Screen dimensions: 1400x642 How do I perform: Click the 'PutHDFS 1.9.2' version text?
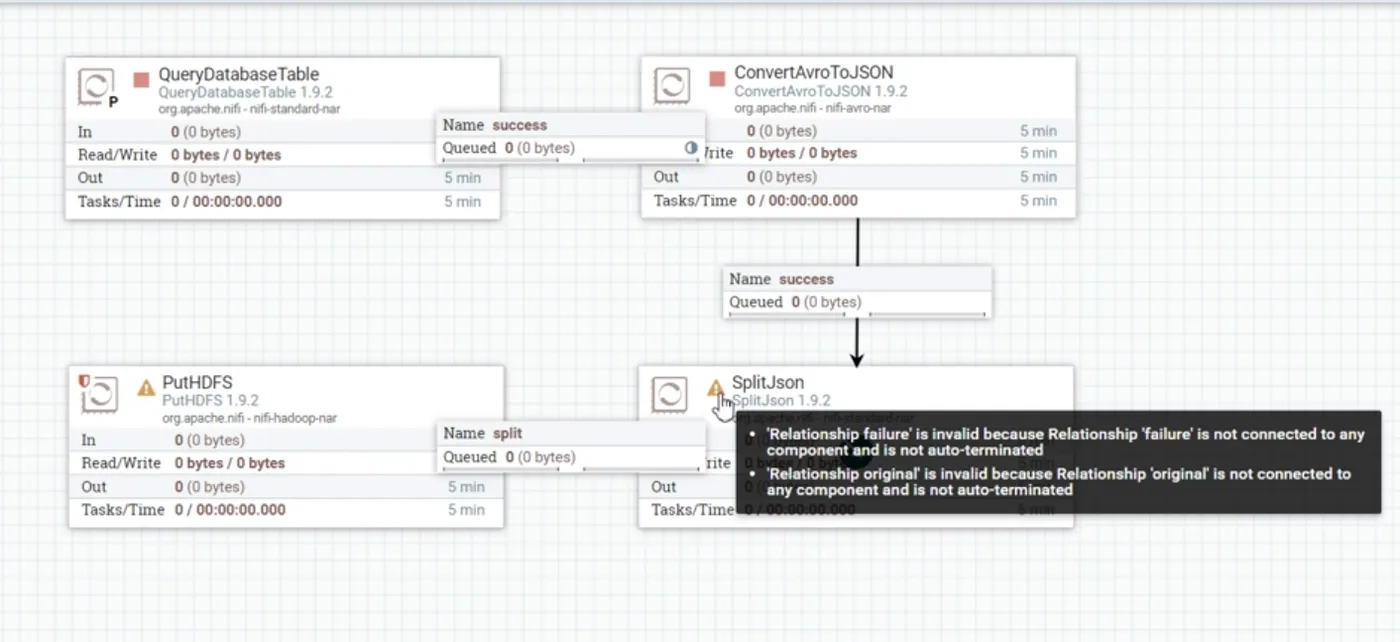tap(210, 401)
